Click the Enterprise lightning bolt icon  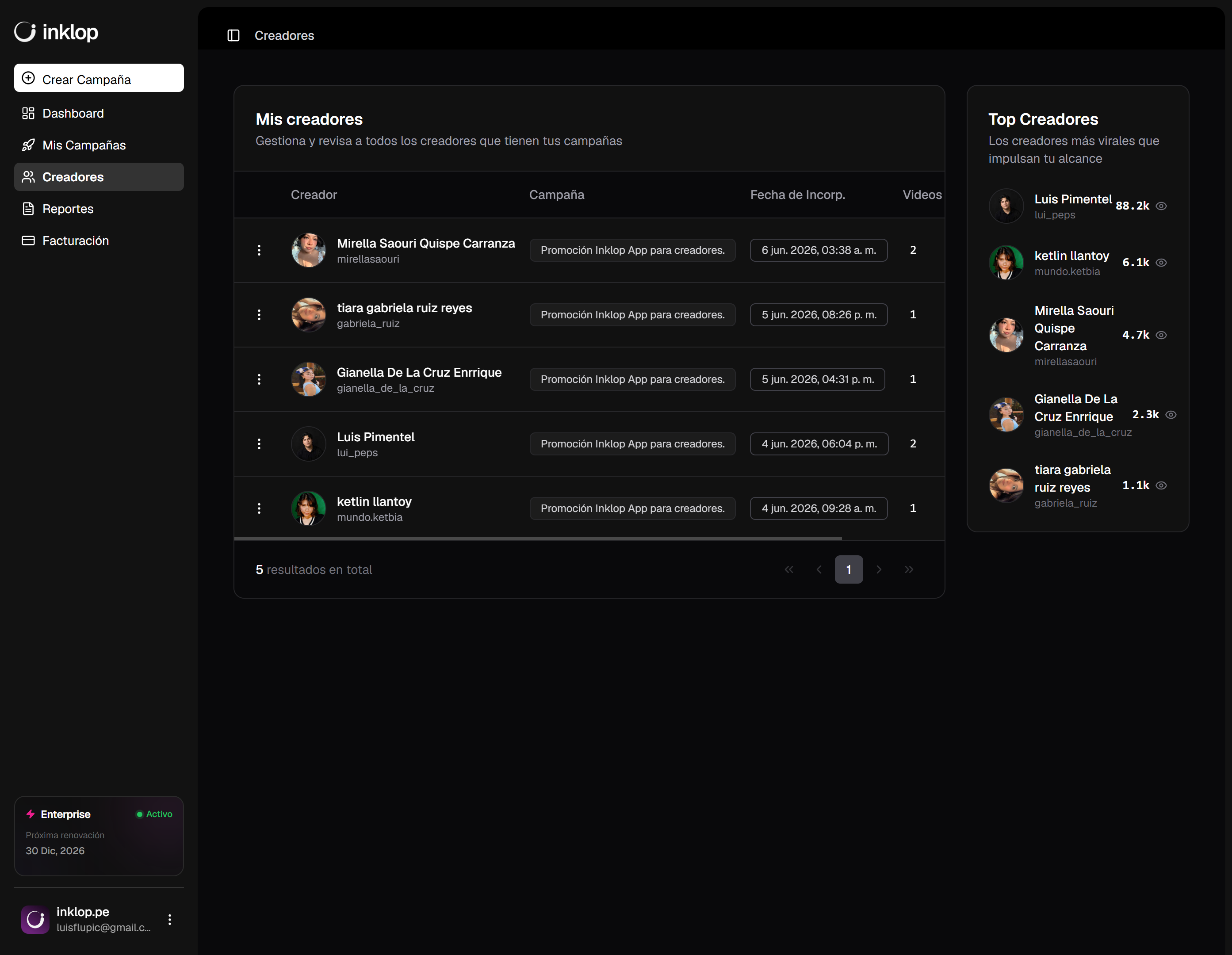click(31, 814)
